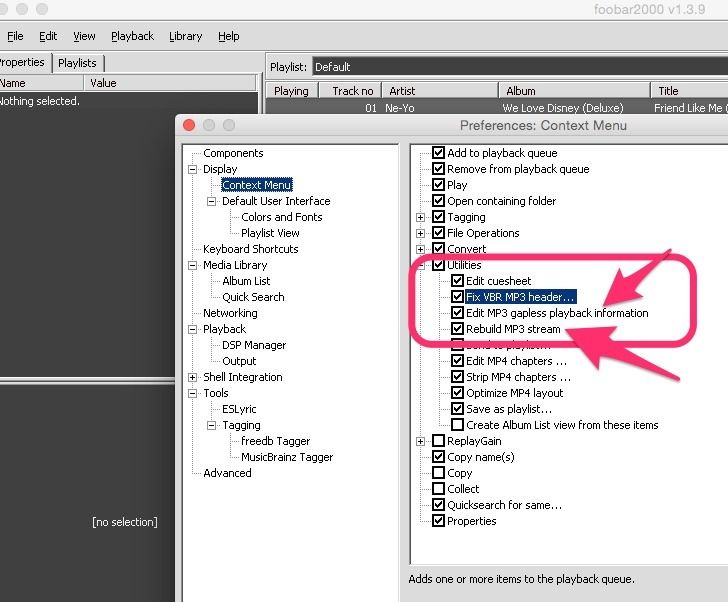Screen dimensions: 728x602
Task: Expand the ReplayGain context menu group
Action: pos(420,441)
